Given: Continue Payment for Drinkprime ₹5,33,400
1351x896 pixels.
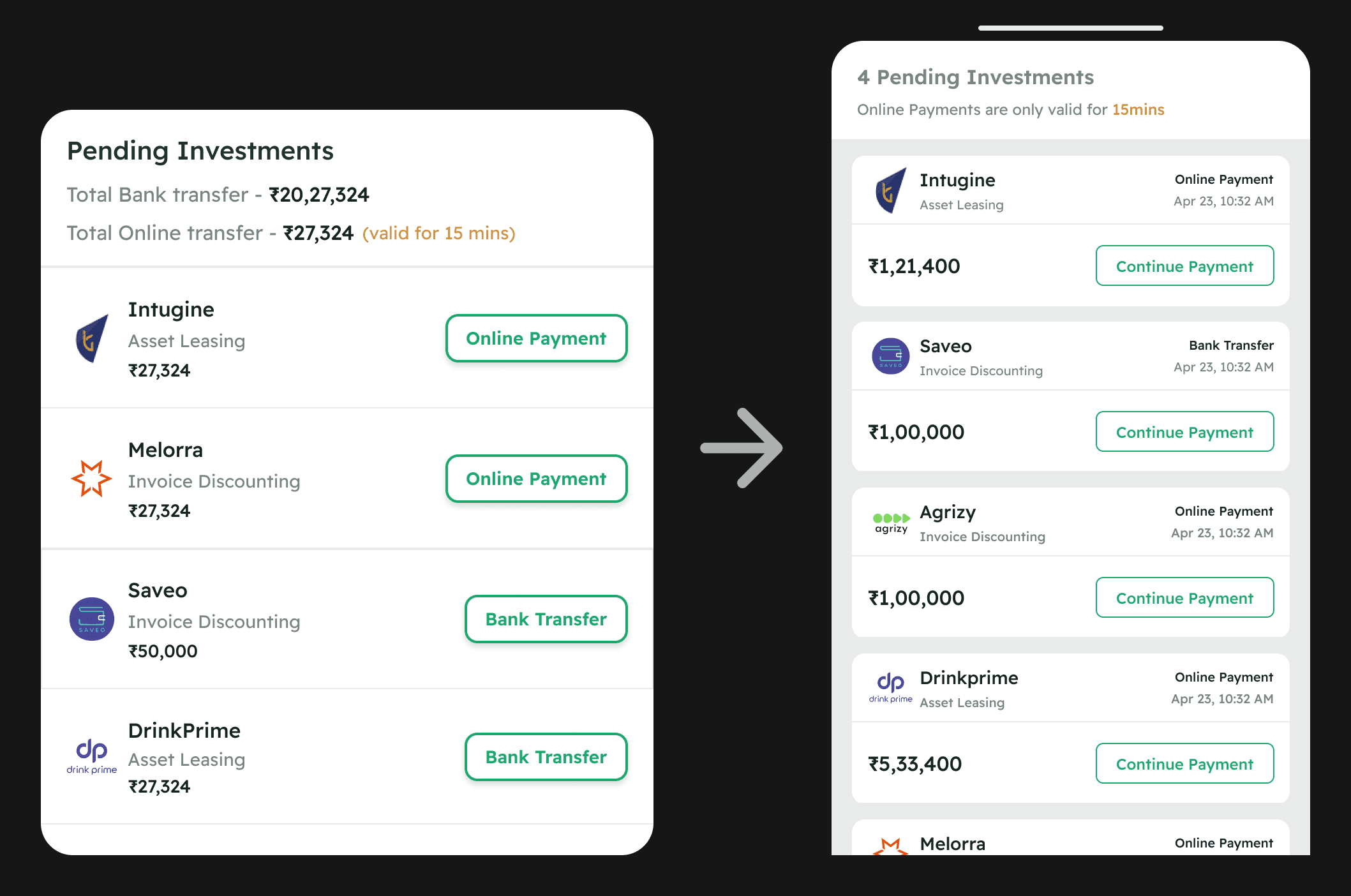Looking at the screenshot, I should 1184,764.
